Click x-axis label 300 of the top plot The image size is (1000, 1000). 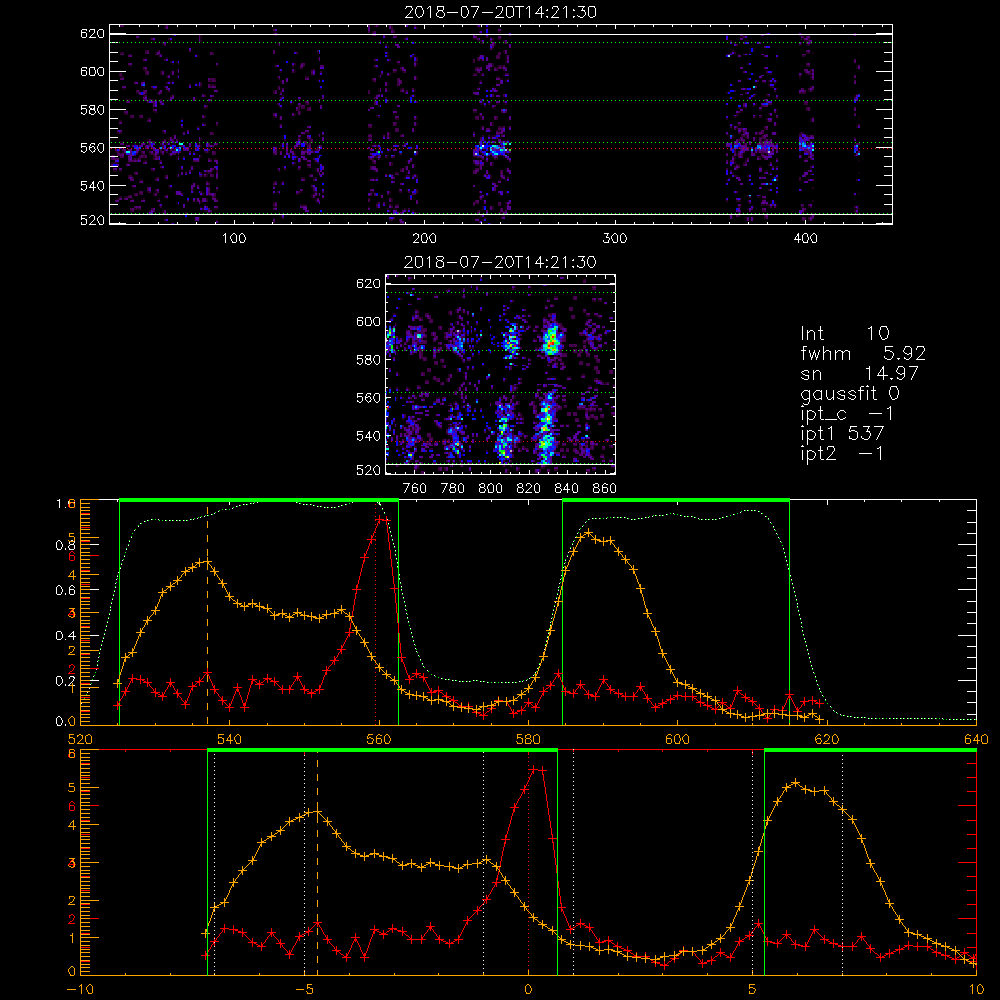615,239
